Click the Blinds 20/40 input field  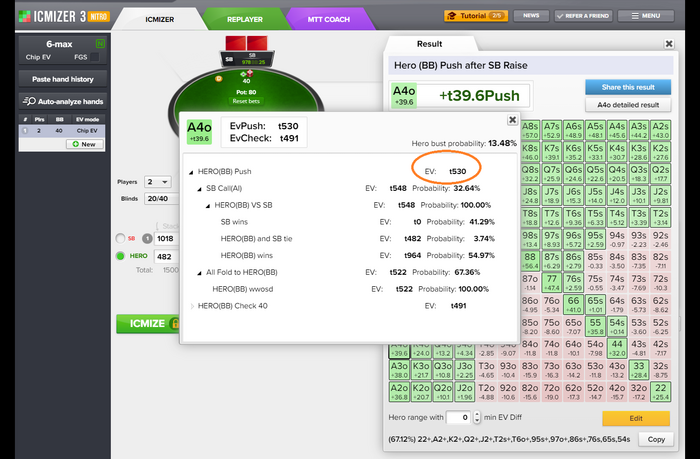162,198
